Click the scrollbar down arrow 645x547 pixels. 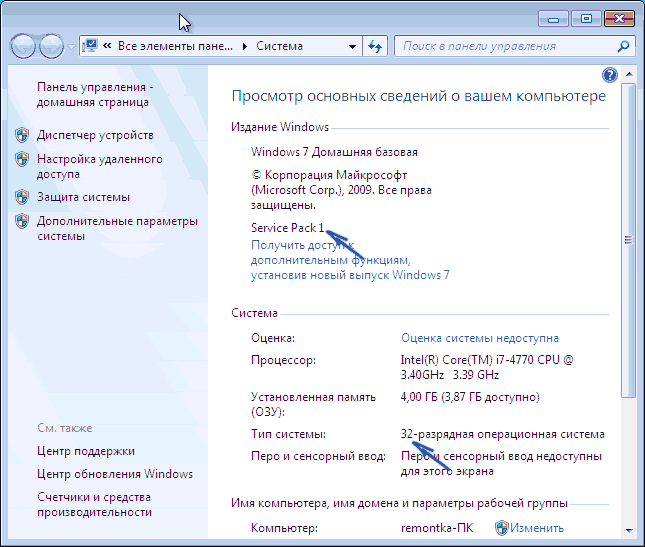tap(629, 530)
